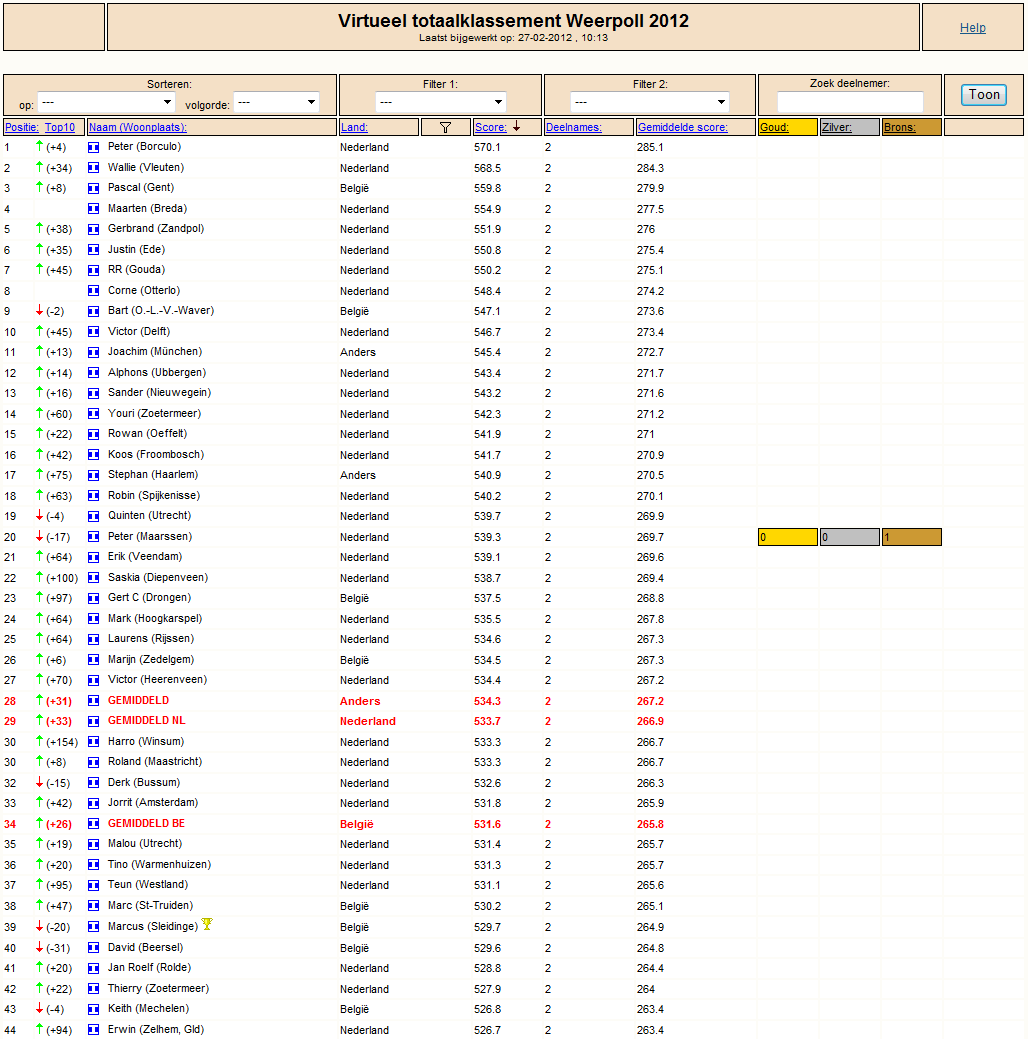
Task: Open blue info icon for Saskia (Diepenveen)
Action: (x=93, y=578)
